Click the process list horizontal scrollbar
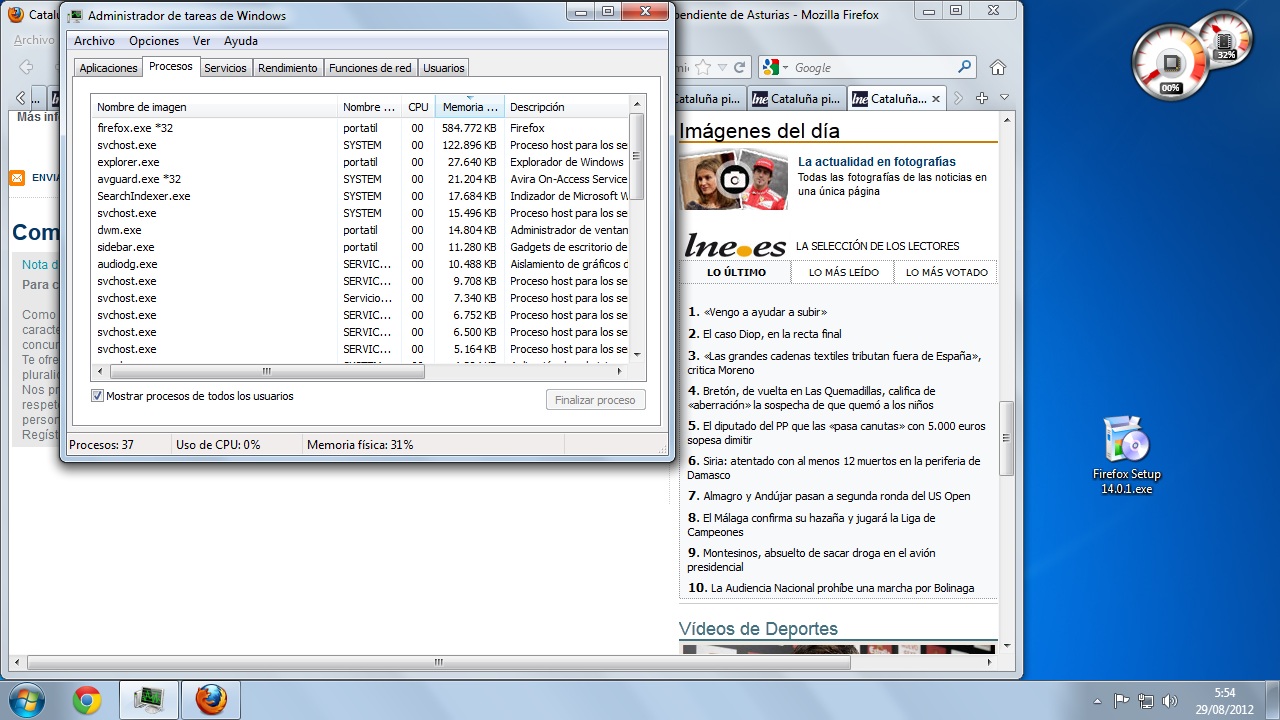This screenshot has width=1280, height=720. tap(267, 371)
